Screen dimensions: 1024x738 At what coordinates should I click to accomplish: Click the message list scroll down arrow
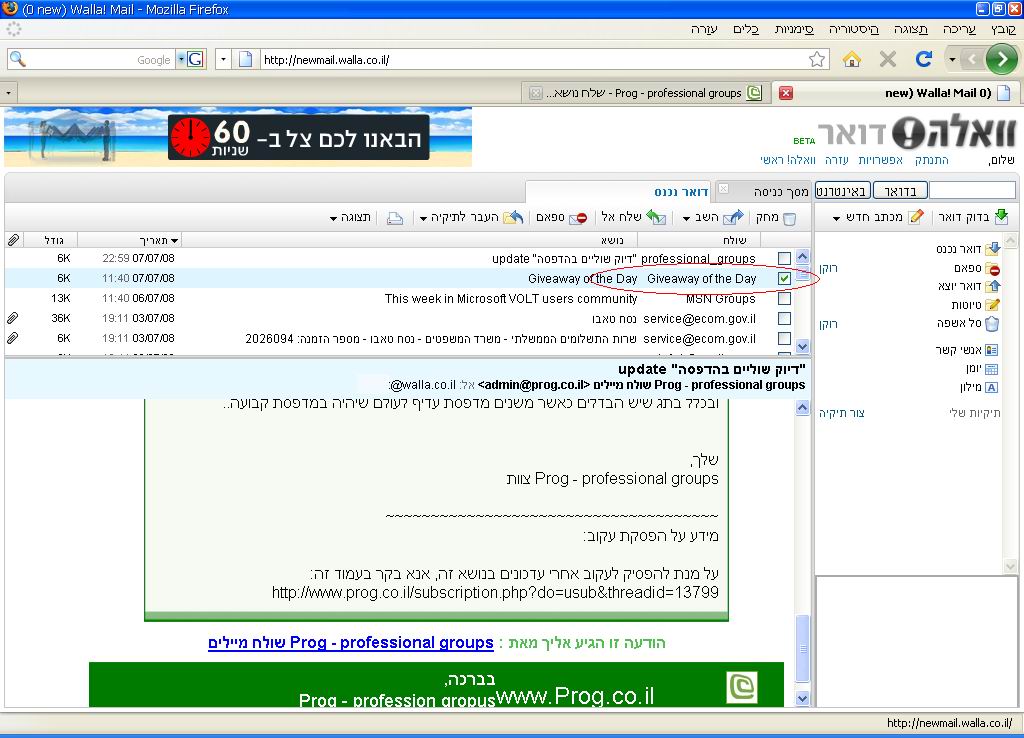tap(803, 346)
